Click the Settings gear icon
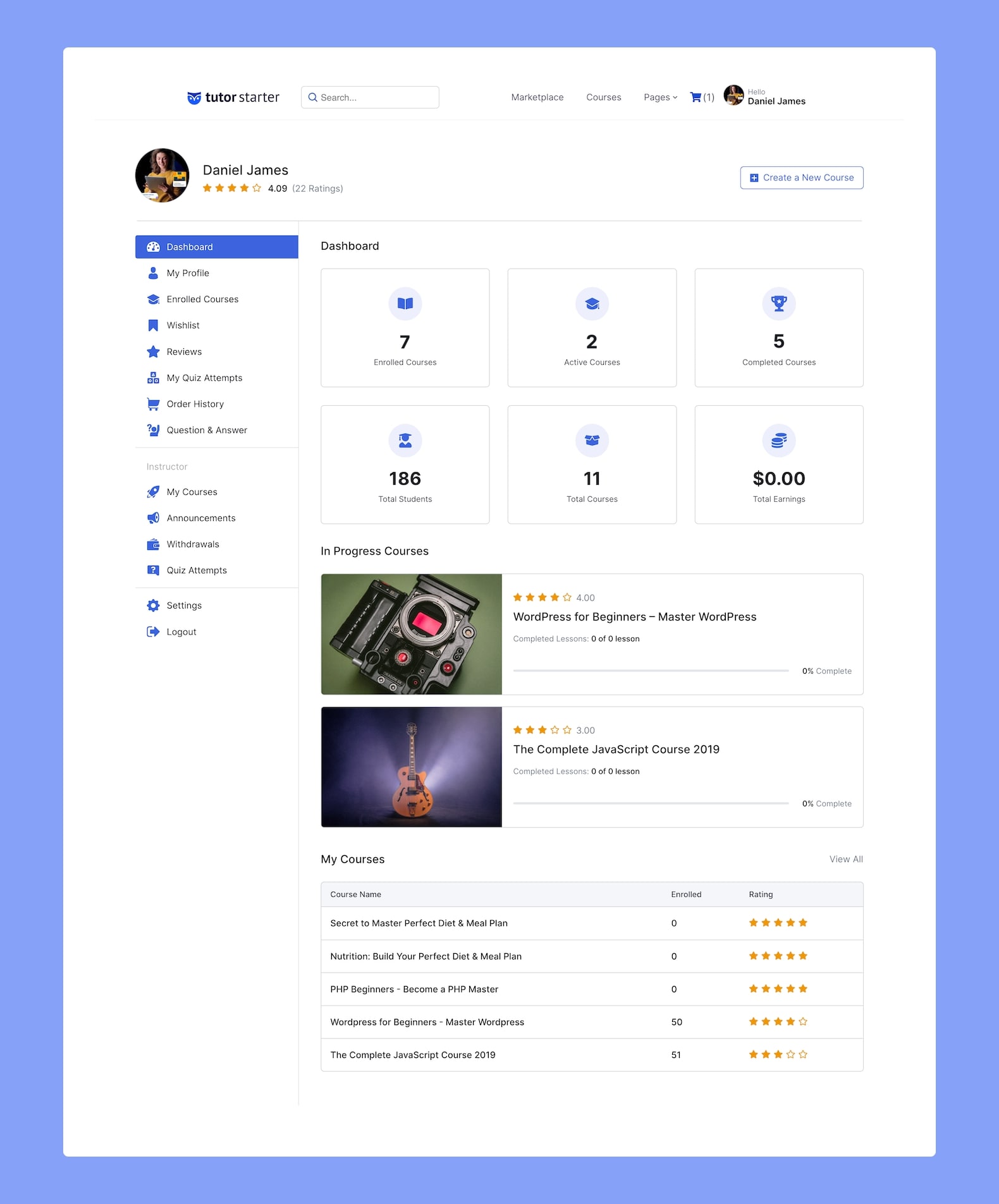 point(153,605)
